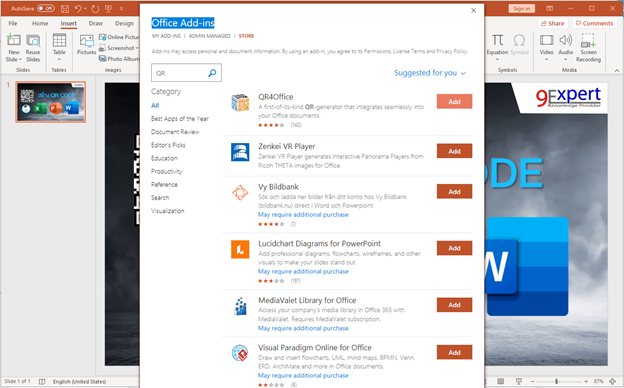Switch to the Design tab
The width and height of the screenshot is (624, 388).
(124, 23)
